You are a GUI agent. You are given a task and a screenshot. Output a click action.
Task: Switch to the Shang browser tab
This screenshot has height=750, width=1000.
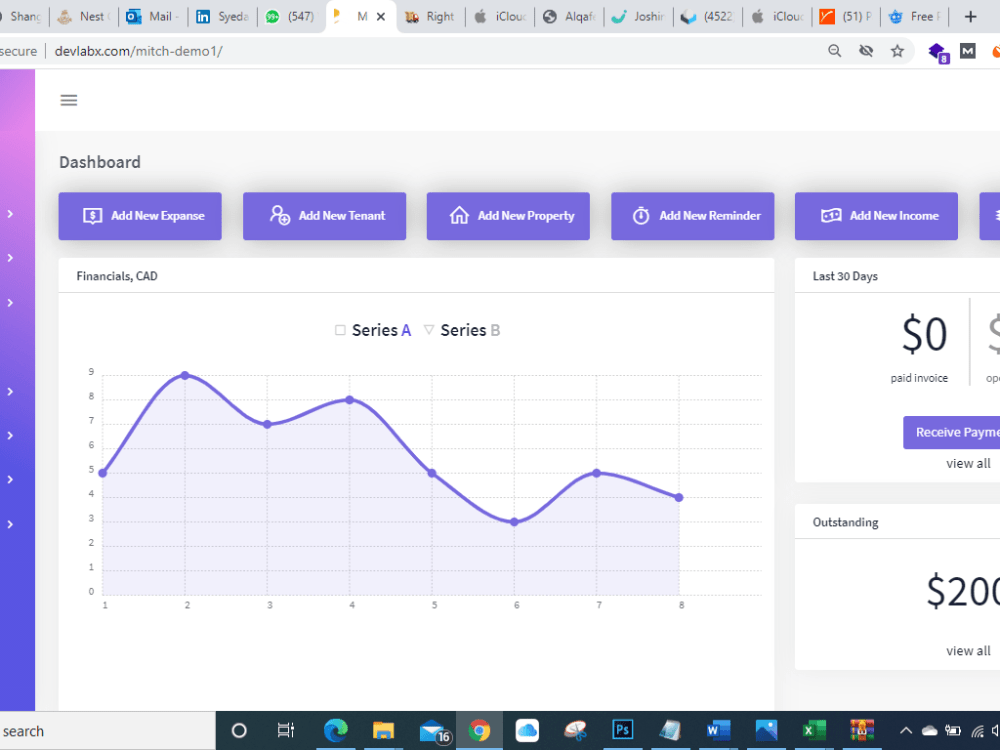(x=24, y=17)
